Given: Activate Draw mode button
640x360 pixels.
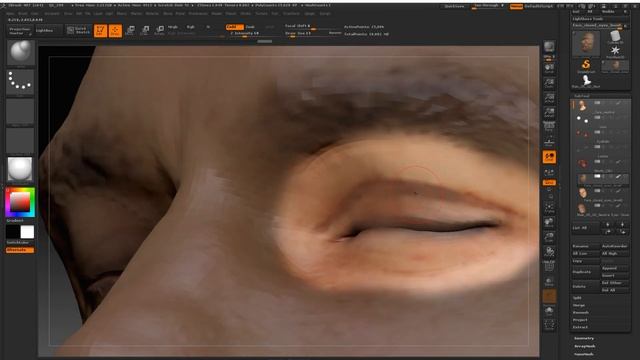Looking at the screenshot, I should pyautogui.click(x=116, y=31).
